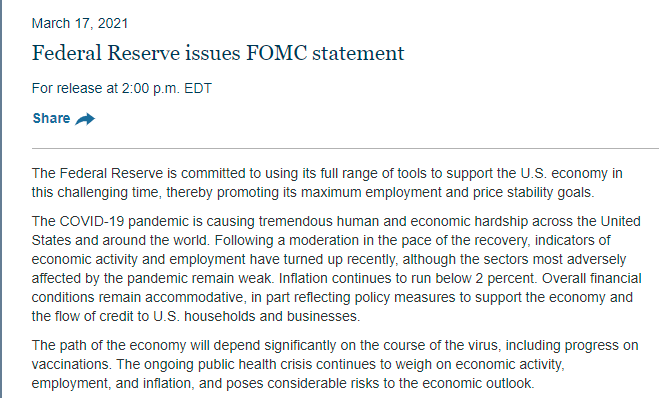This screenshot has width=667, height=398.
Task: Click the phrase 'U.S. households and businesses'
Action: [x=256, y=316]
